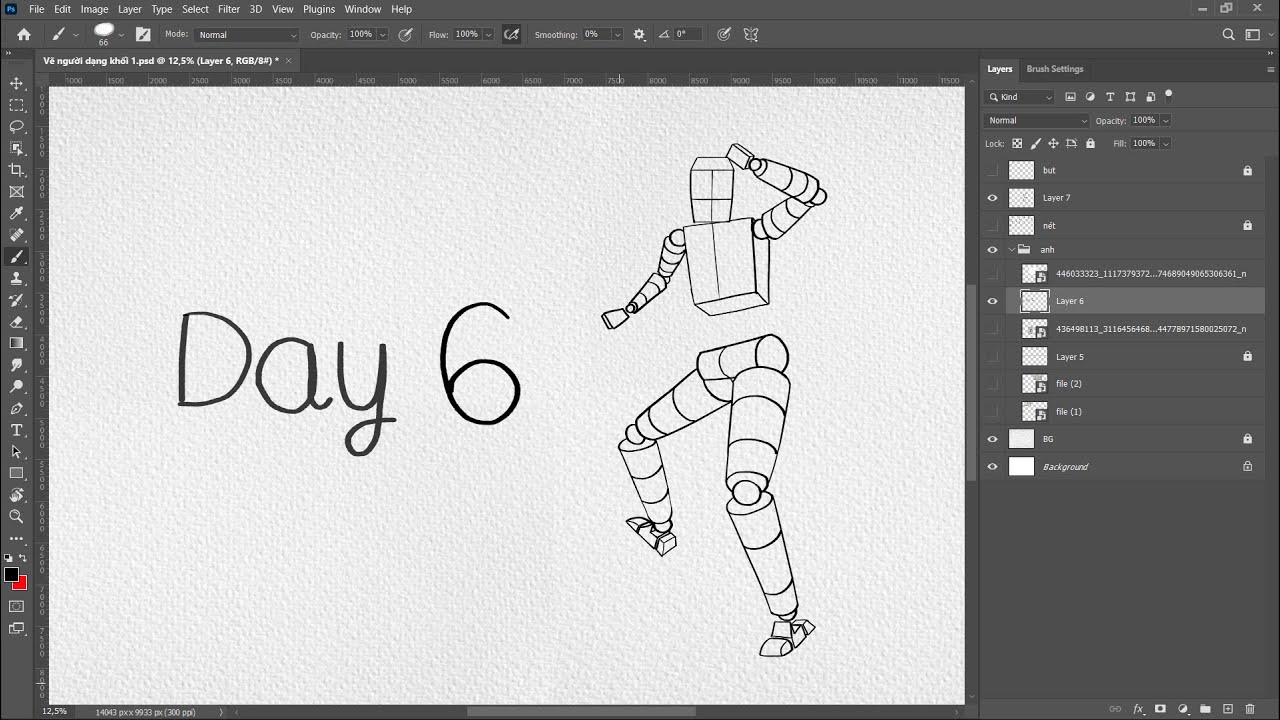The image size is (1280, 720).
Task: Select the Eraser tool
Action: 16,322
